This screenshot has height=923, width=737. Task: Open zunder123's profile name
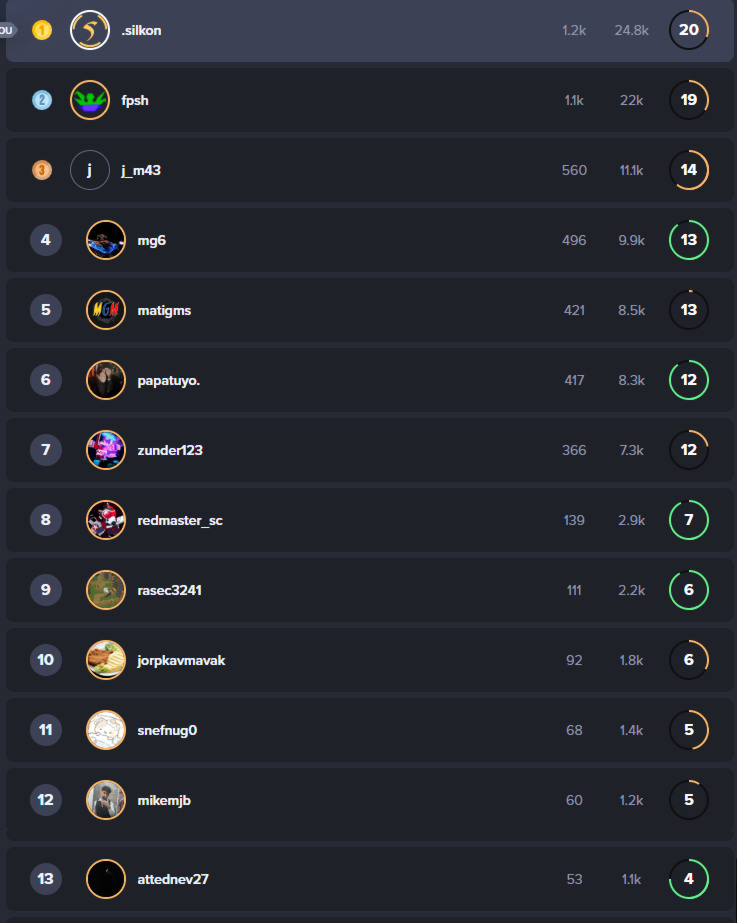[170, 450]
